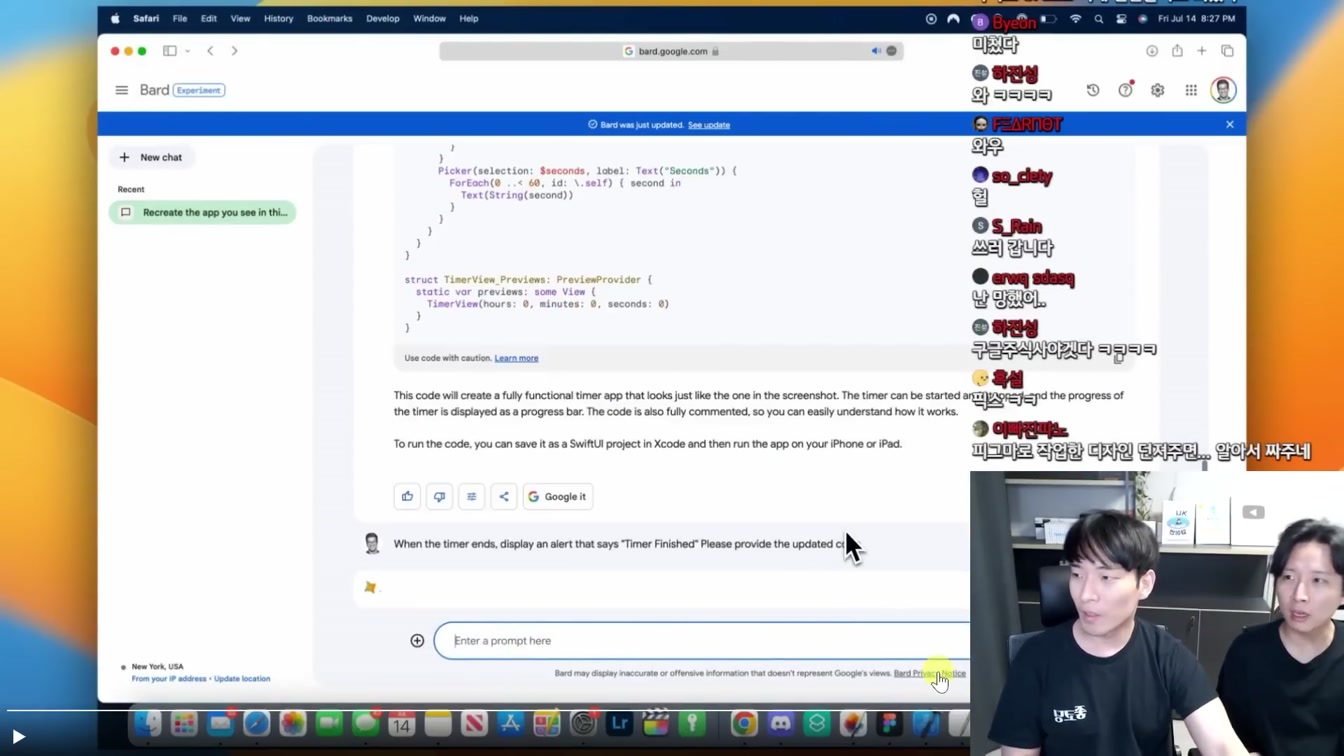Open FaceTime from the Dock
The width and height of the screenshot is (1344, 756).
[x=329, y=723]
